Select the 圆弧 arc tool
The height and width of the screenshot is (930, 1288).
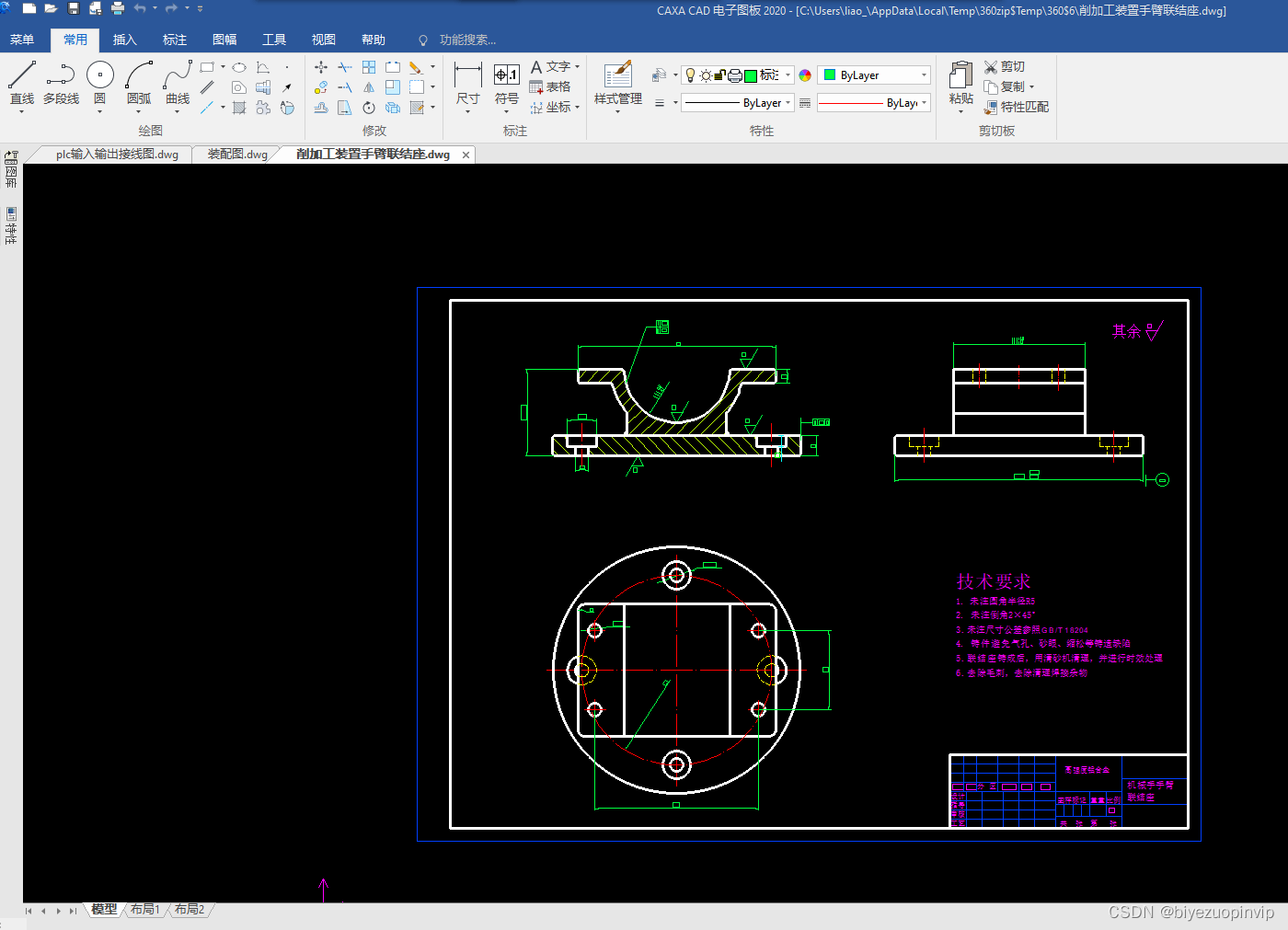[x=139, y=82]
